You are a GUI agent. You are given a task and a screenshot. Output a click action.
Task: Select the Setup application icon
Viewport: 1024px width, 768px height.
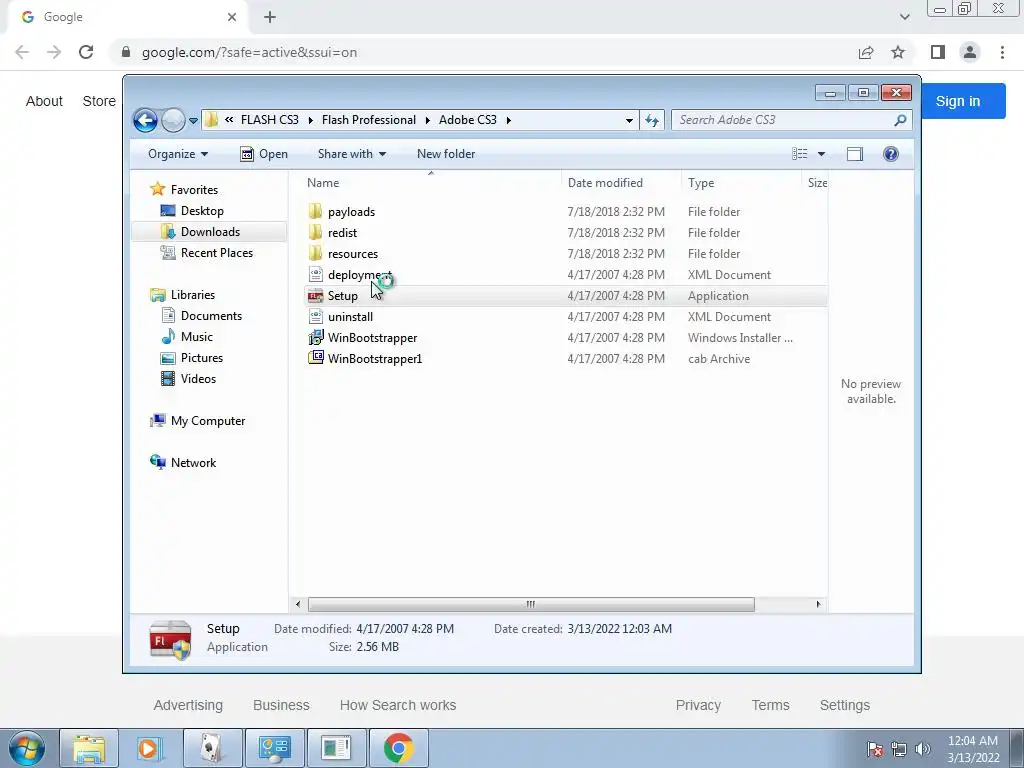click(315, 295)
